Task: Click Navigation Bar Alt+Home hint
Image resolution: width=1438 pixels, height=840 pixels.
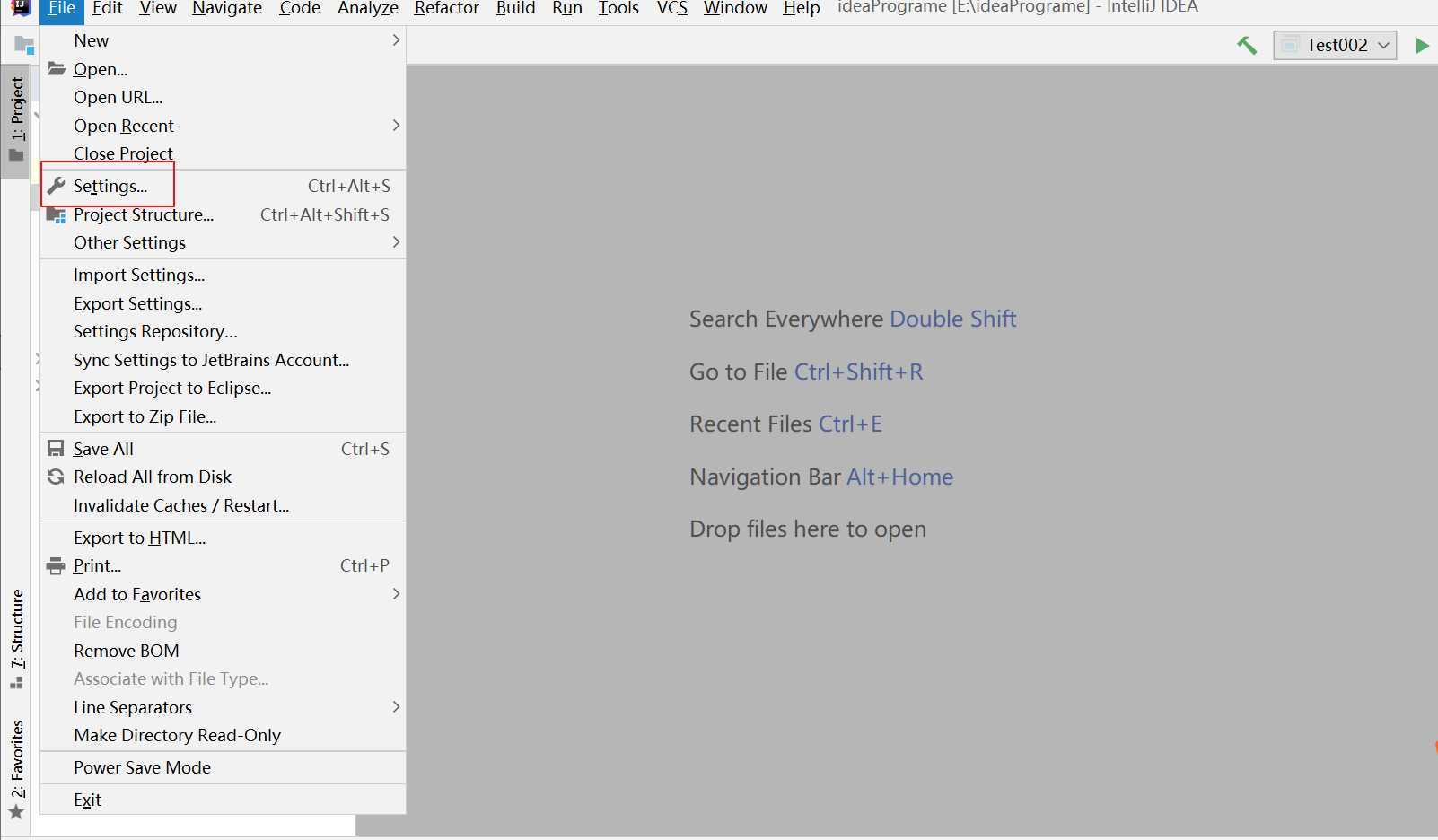Action: [x=821, y=477]
